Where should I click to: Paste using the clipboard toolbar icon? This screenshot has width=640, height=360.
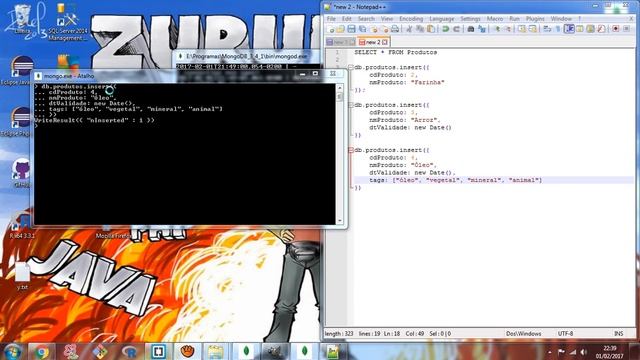click(x=431, y=29)
